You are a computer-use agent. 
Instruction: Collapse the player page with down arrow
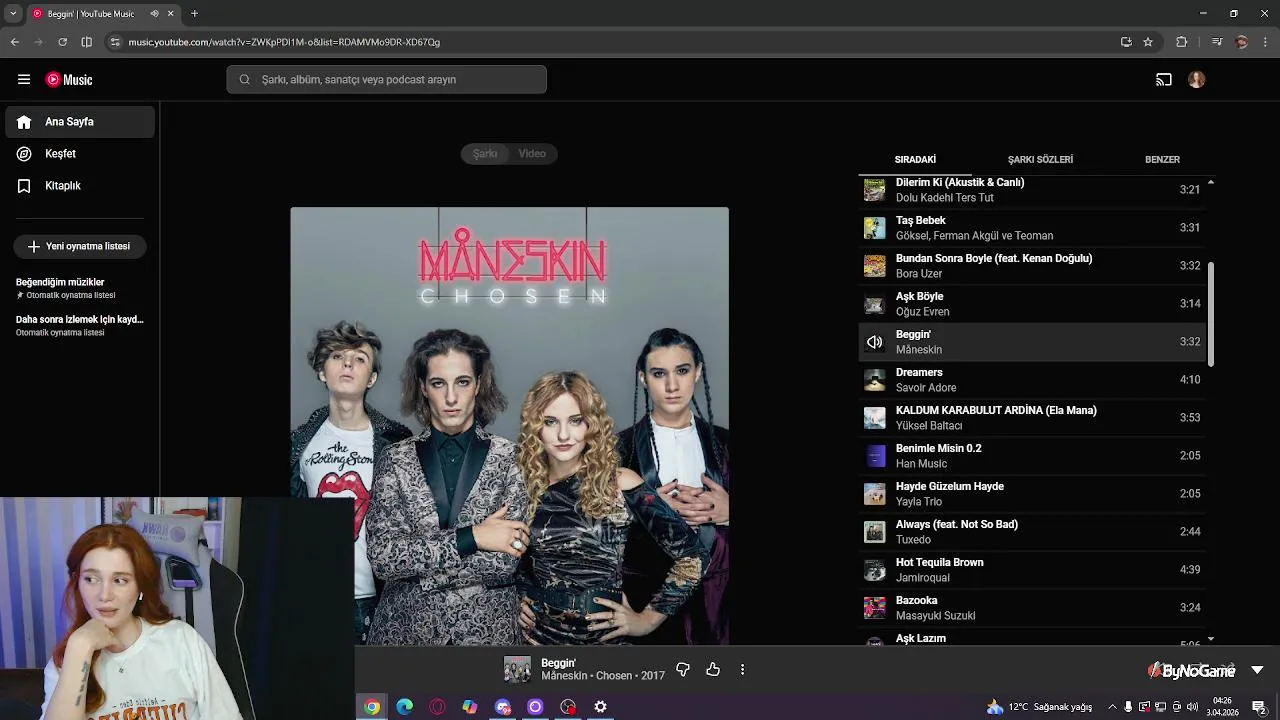click(x=1257, y=670)
